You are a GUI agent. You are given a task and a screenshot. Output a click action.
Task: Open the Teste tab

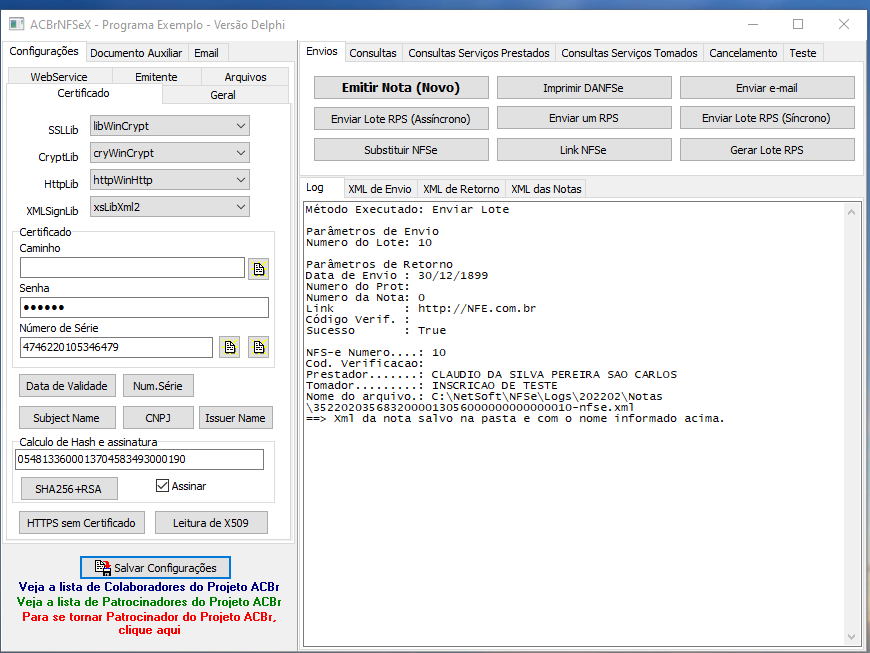(803, 53)
